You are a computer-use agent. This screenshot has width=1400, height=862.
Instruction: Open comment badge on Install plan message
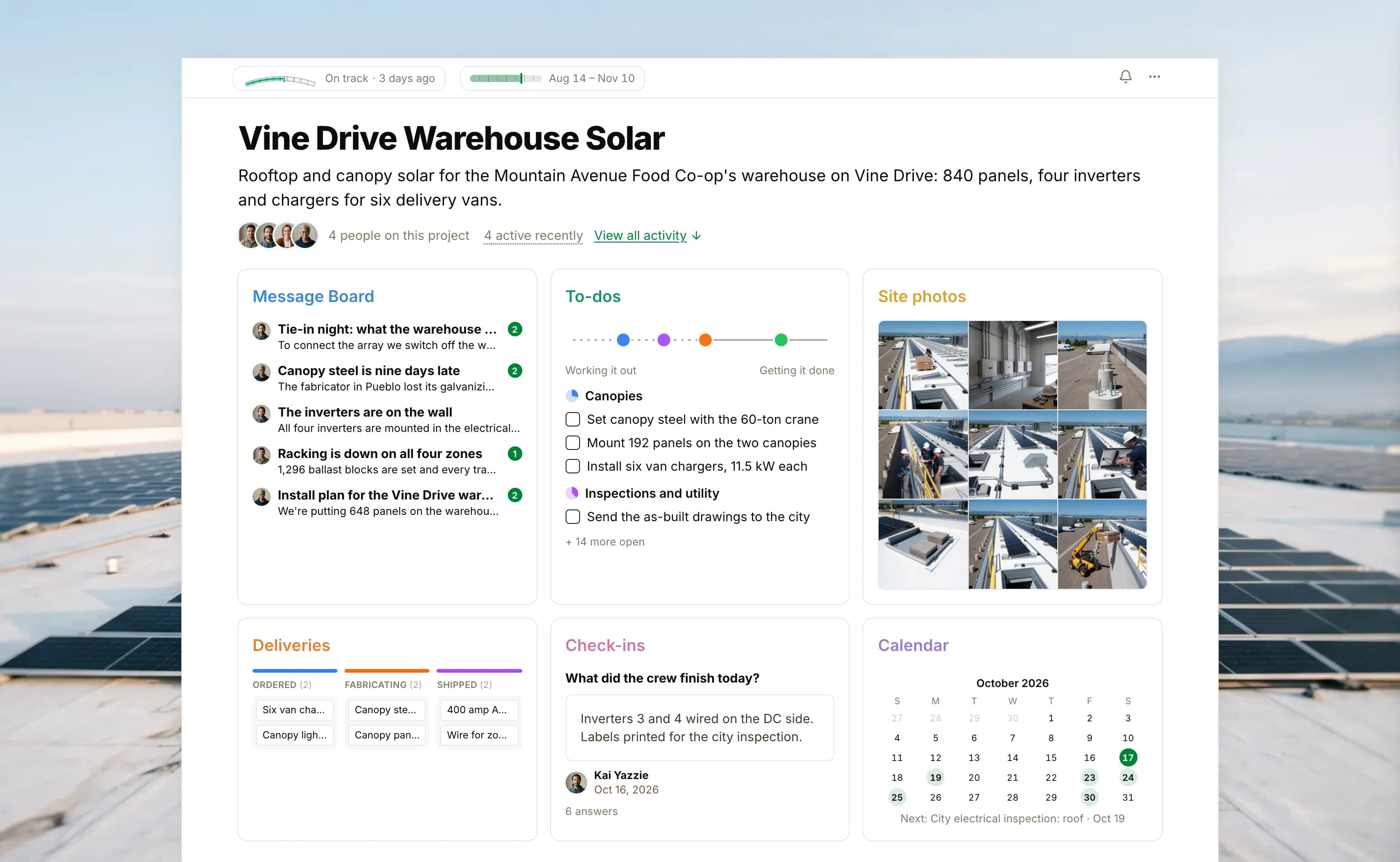click(x=514, y=495)
